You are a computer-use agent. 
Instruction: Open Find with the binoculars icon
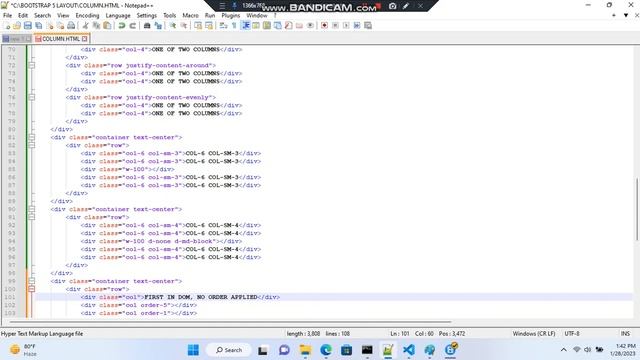coord(147,25)
